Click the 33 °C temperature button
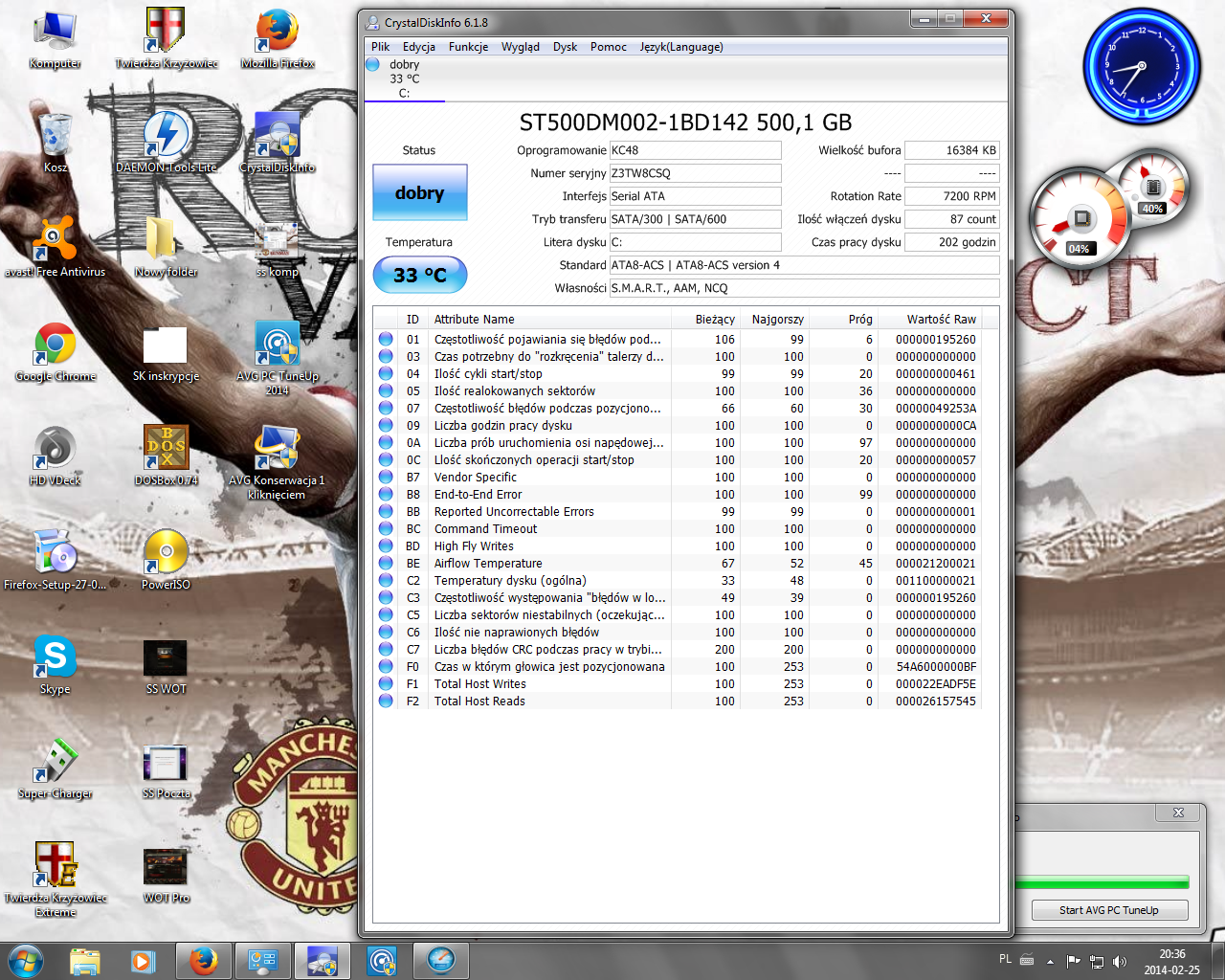The image size is (1225, 980). tap(420, 275)
